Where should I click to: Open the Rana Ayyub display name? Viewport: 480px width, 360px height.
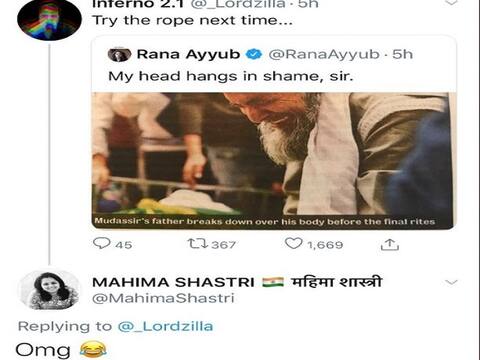click(x=188, y=54)
